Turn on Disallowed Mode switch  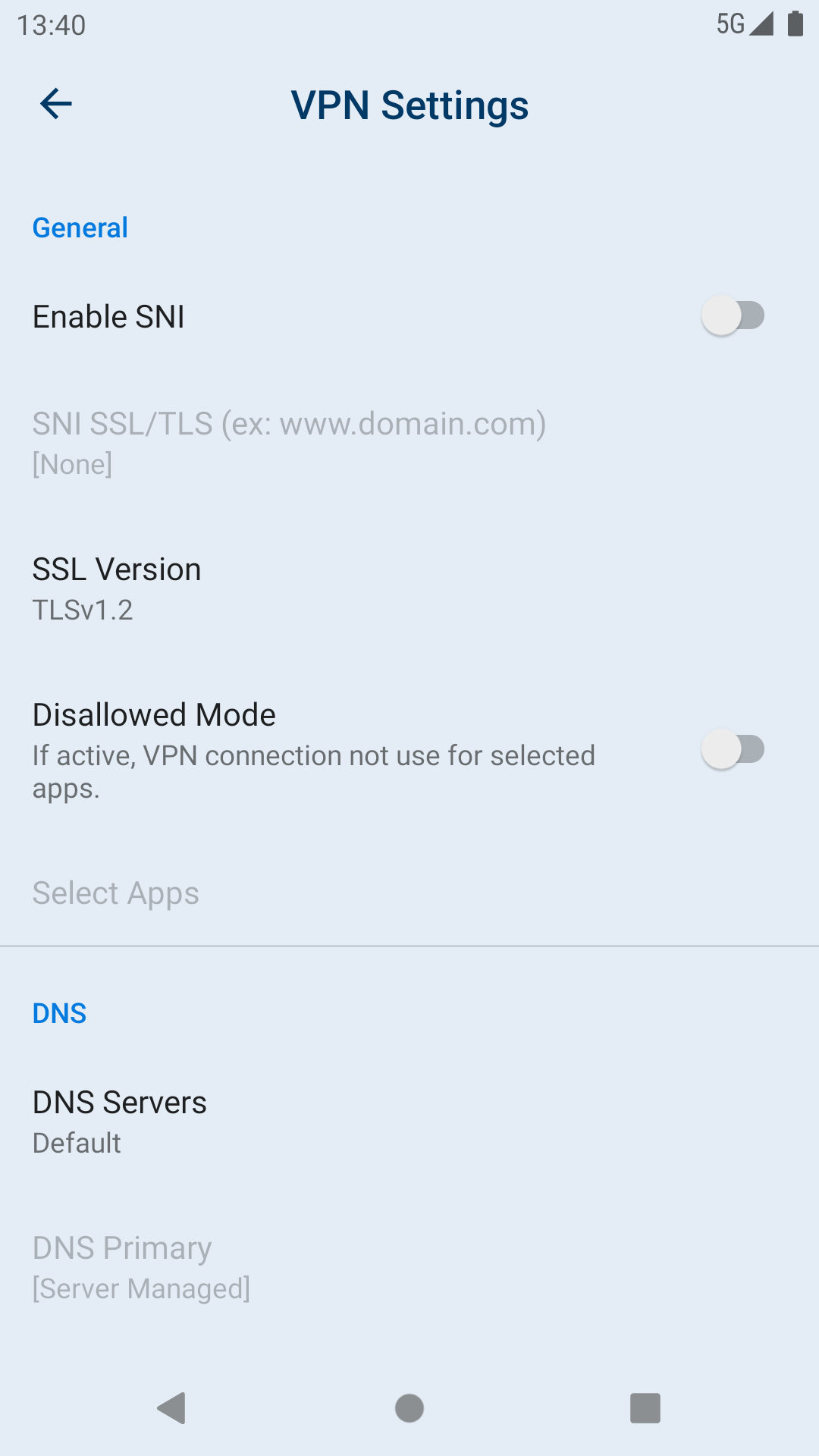(x=732, y=749)
